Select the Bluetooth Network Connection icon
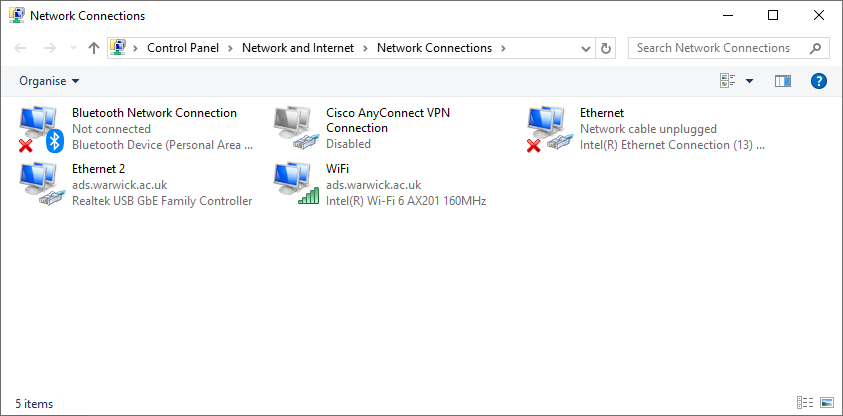The width and height of the screenshot is (843, 416). (x=40, y=129)
